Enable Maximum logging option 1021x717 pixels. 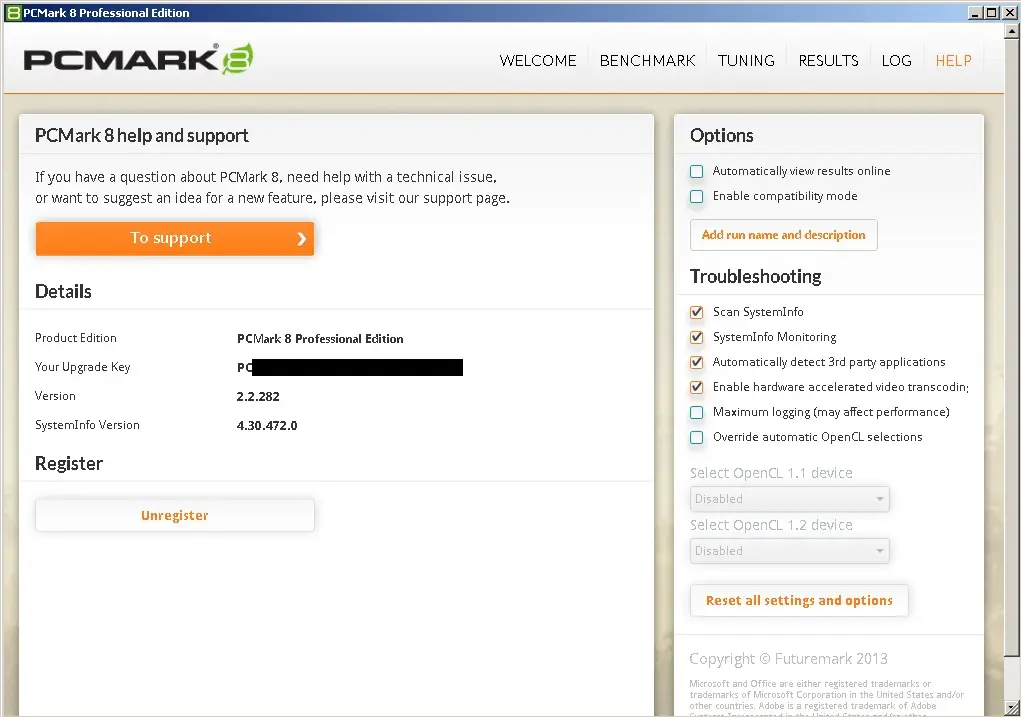pos(697,412)
